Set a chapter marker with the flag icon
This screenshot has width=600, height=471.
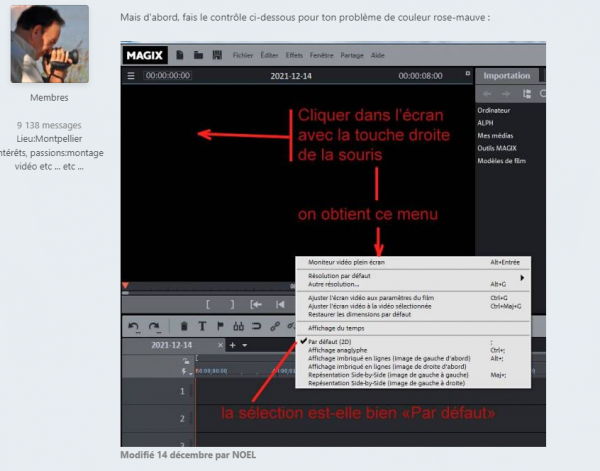point(220,326)
